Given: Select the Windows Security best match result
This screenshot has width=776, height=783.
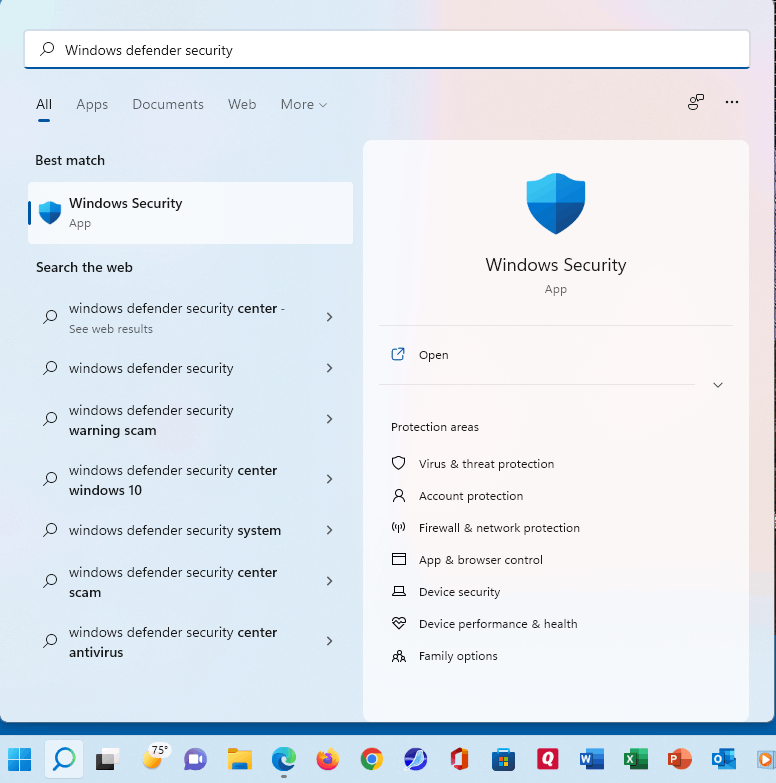Looking at the screenshot, I should coord(190,213).
